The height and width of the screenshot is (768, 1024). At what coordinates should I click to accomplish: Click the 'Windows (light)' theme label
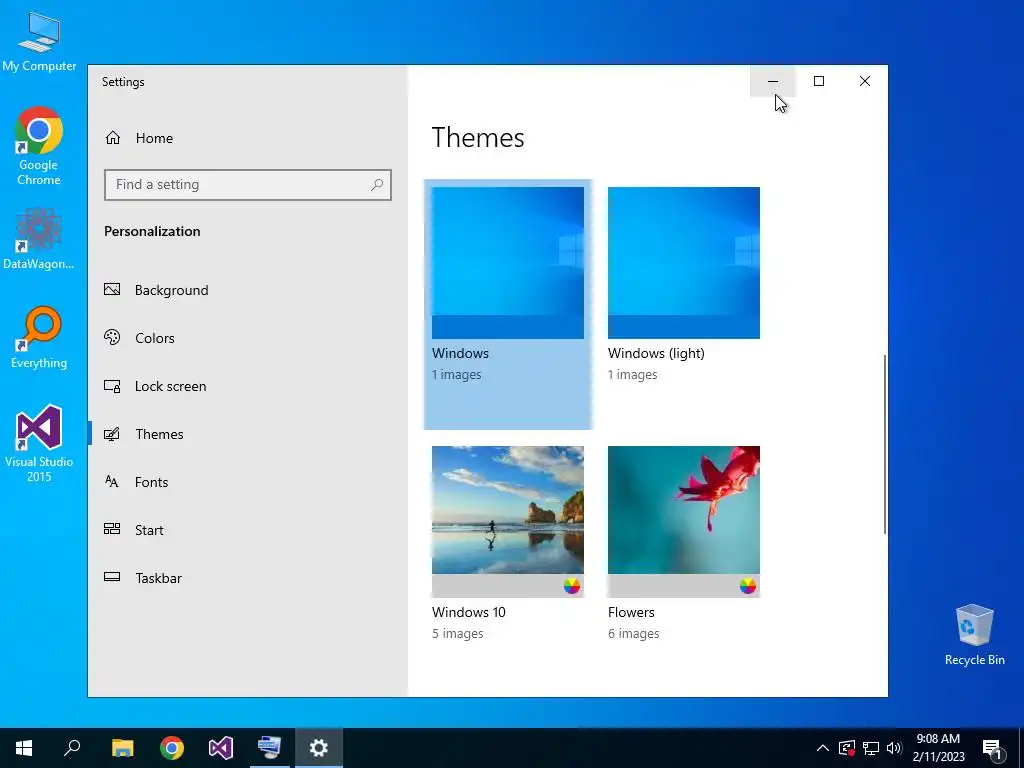[x=656, y=353]
